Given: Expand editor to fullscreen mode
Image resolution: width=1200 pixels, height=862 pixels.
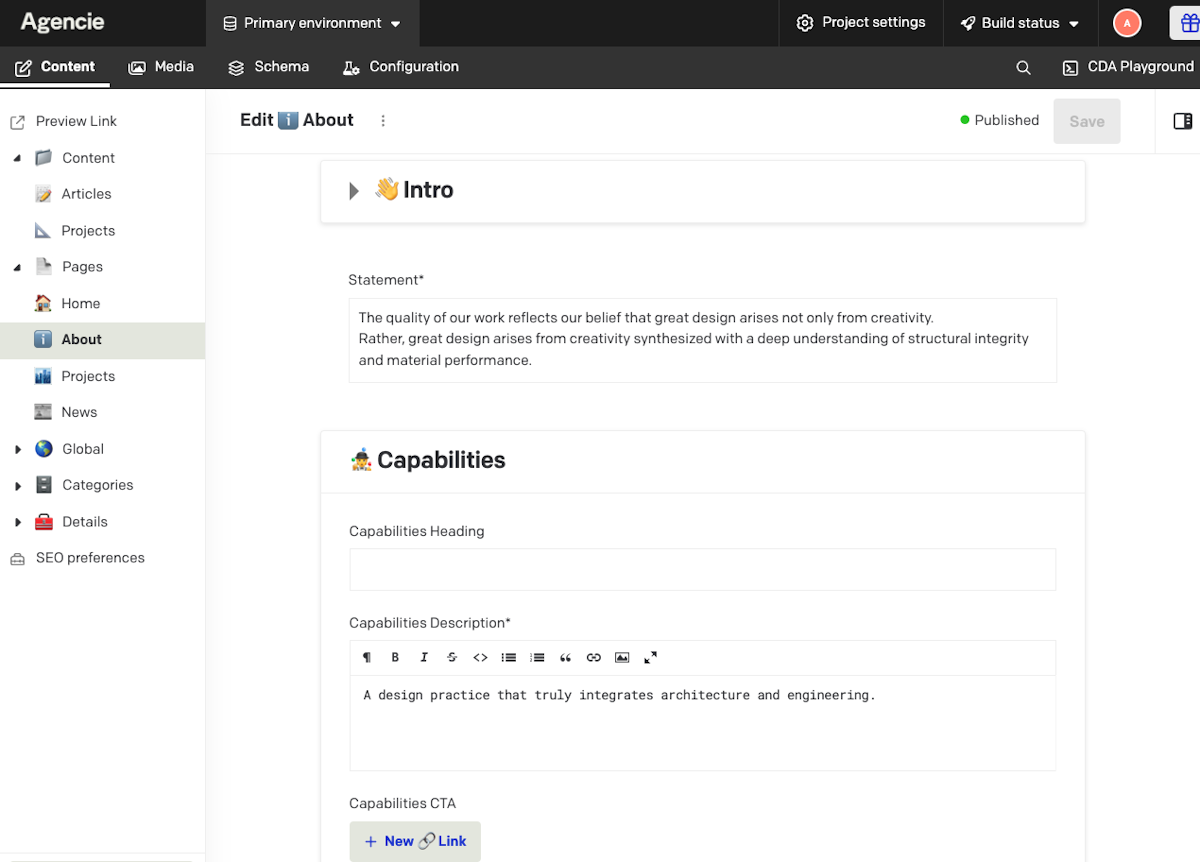Looking at the screenshot, I should point(650,657).
